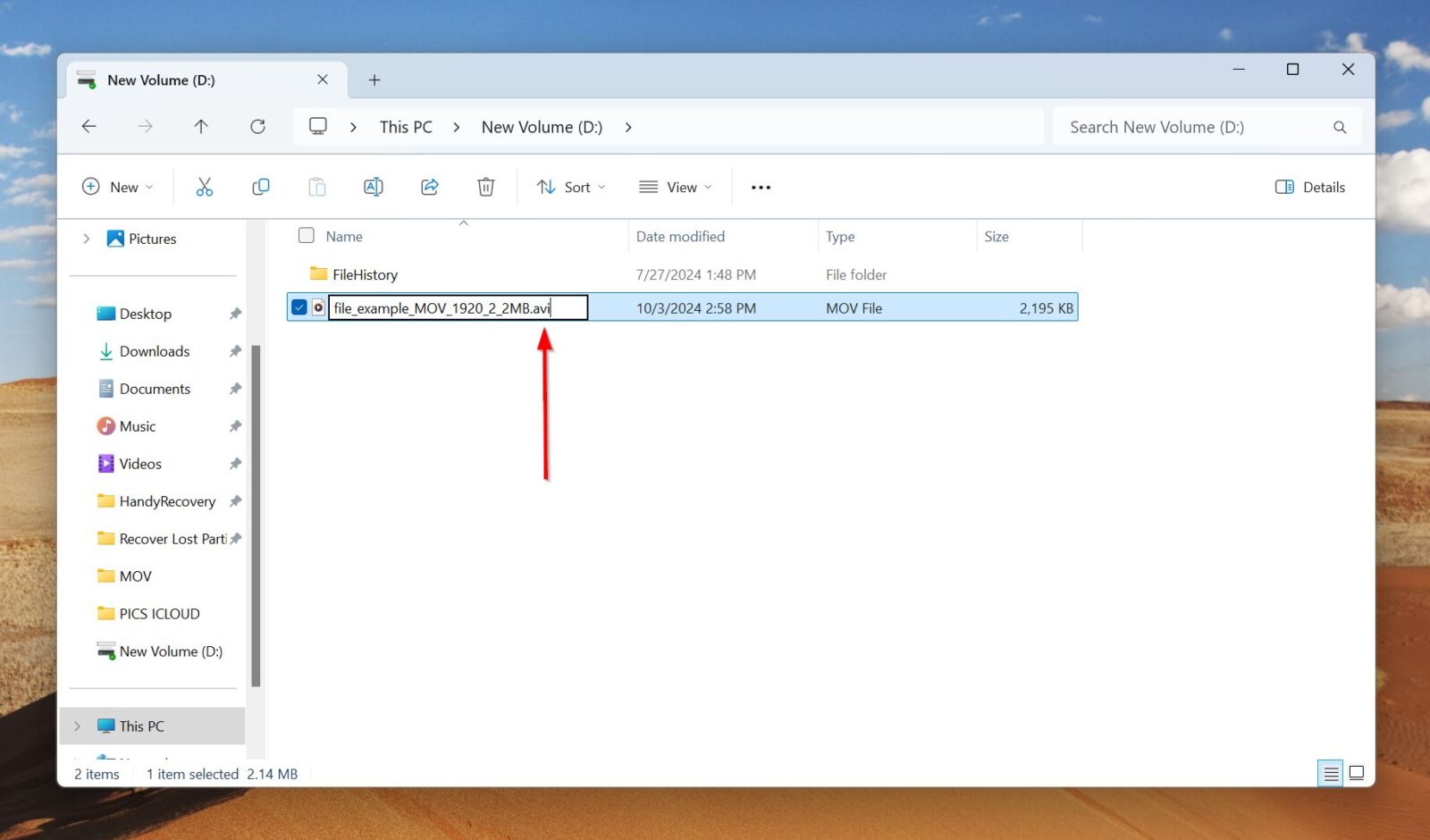Open the See more menu
Image resolution: width=1430 pixels, height=840 pixels.
(x=761, y=187)
